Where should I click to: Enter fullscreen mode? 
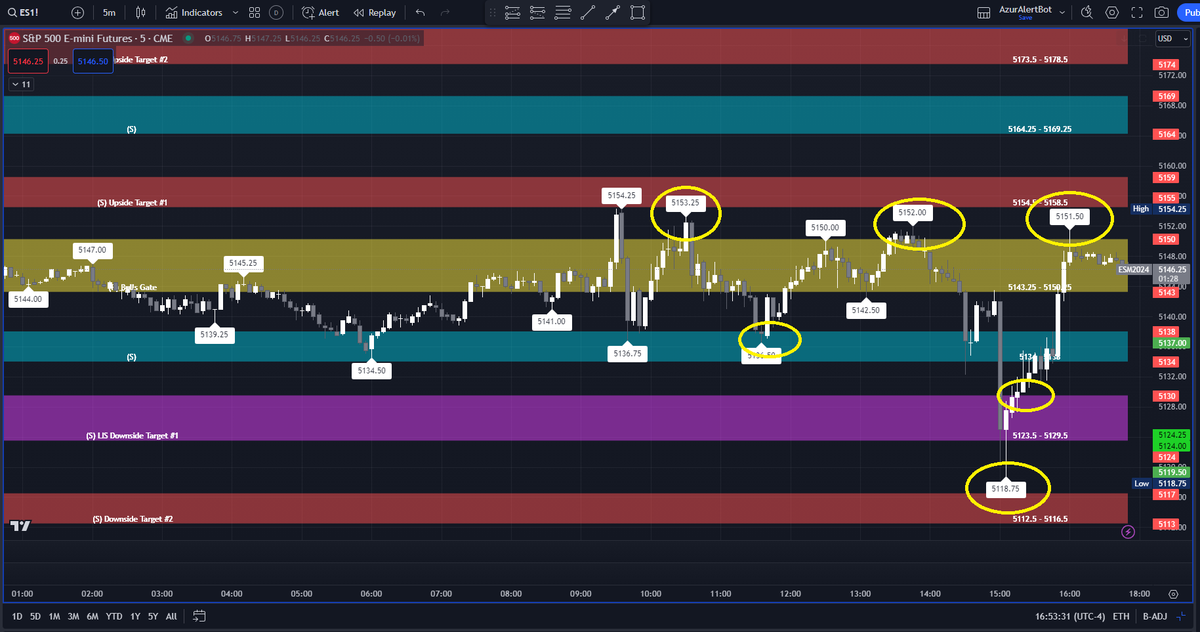1136,13
